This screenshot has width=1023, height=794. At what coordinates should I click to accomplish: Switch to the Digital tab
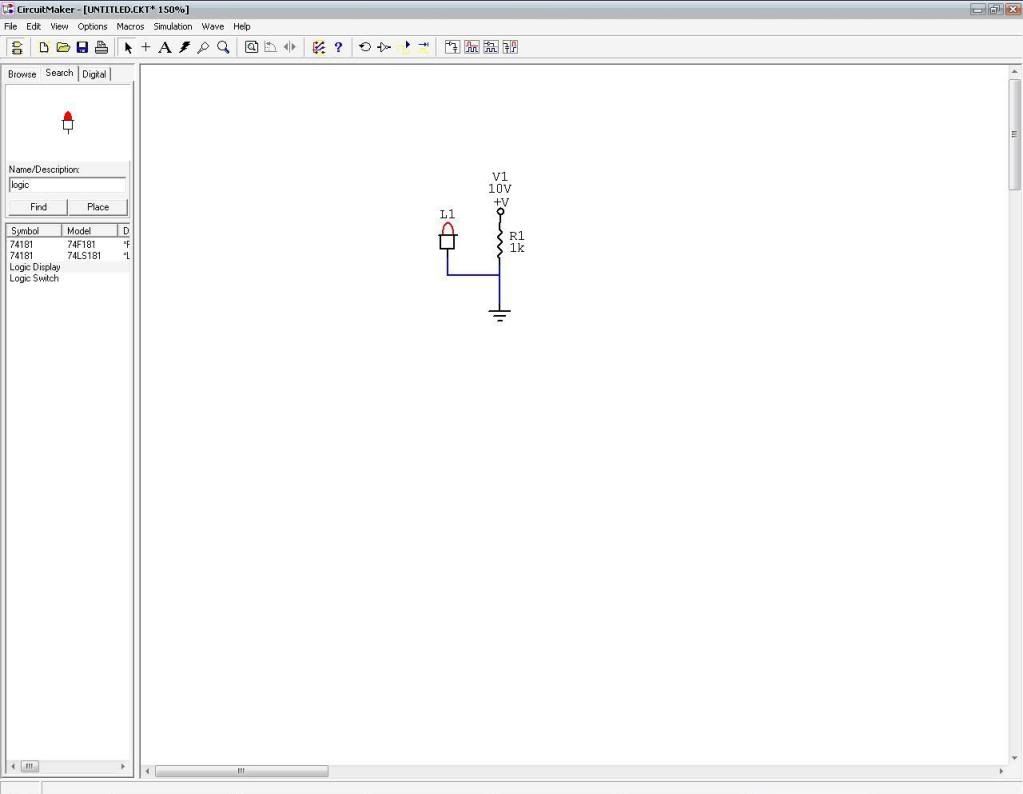pos(94,73)
